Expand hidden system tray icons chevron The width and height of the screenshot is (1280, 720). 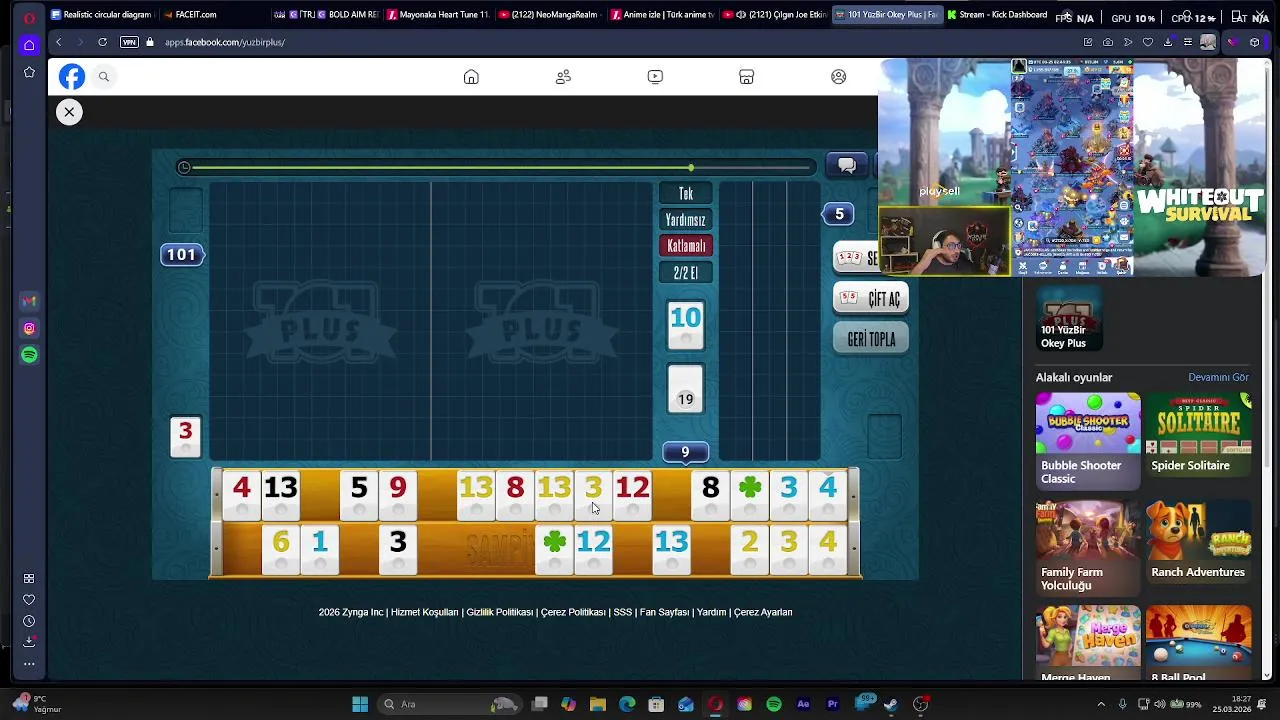(1101, 704)
